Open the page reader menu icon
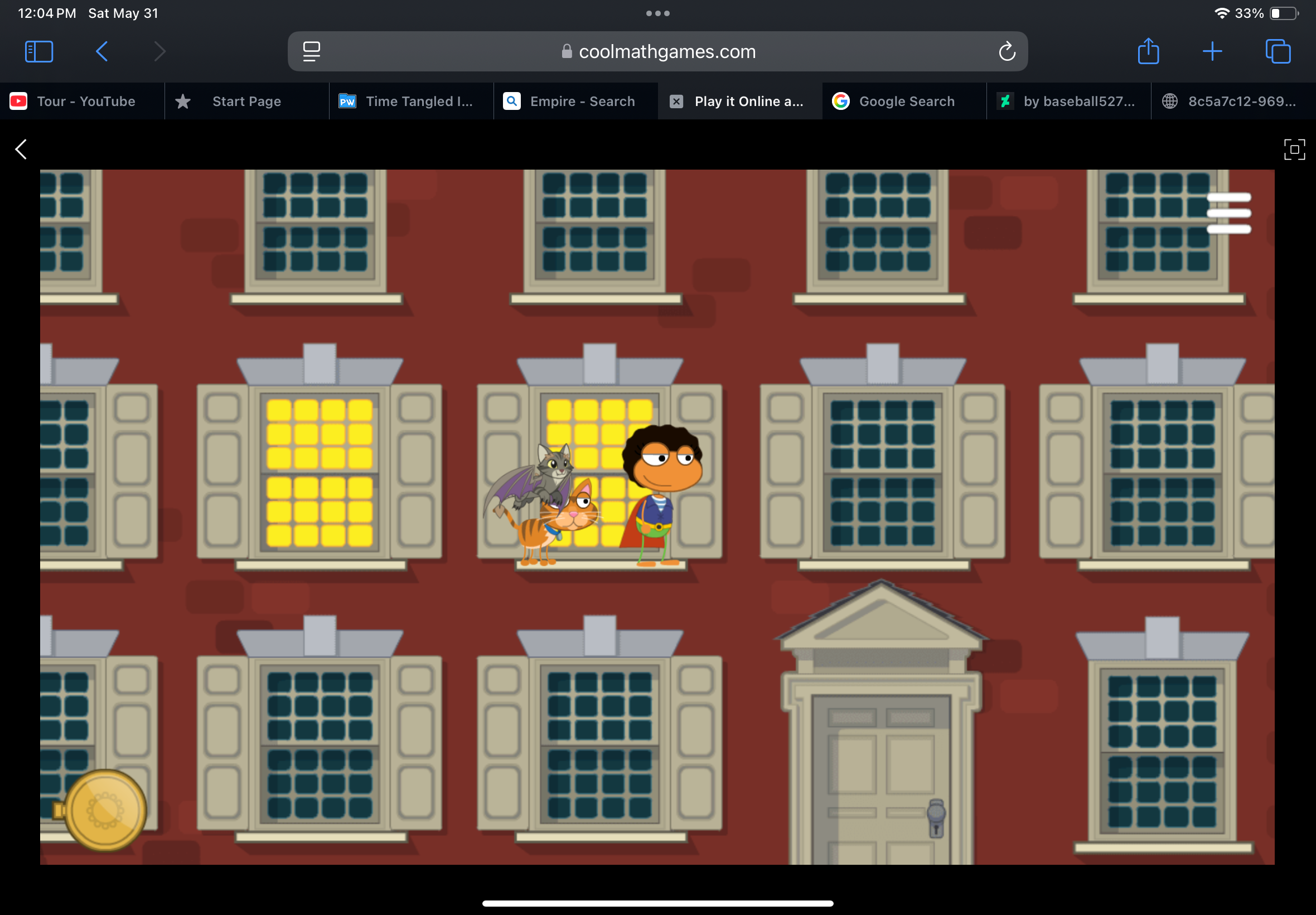Image resolution: width=1316 pixels, height=915 pixels. point(311,51)
